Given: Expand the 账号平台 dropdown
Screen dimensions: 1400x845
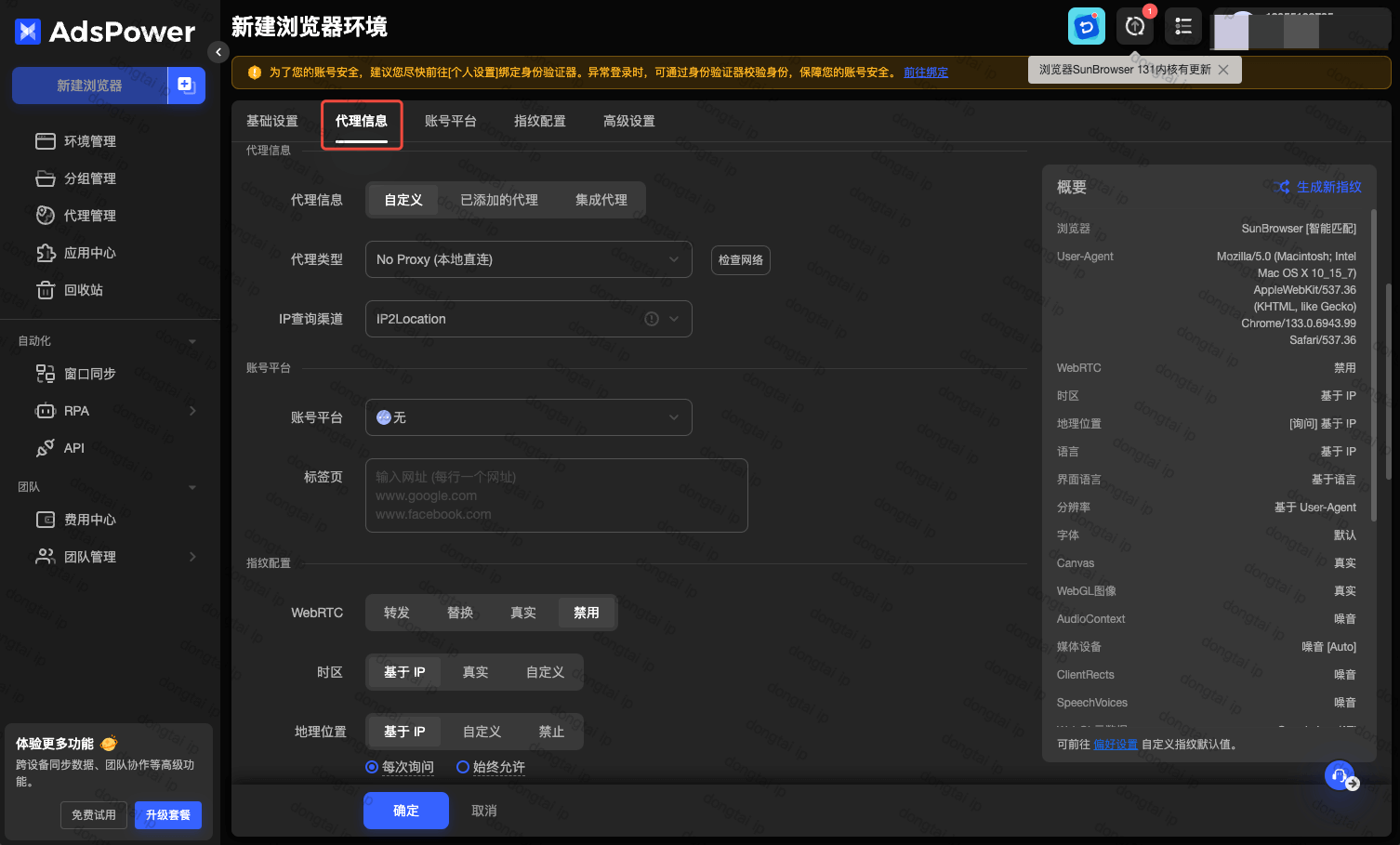Looking at the screenshot, I should [528, 417].
